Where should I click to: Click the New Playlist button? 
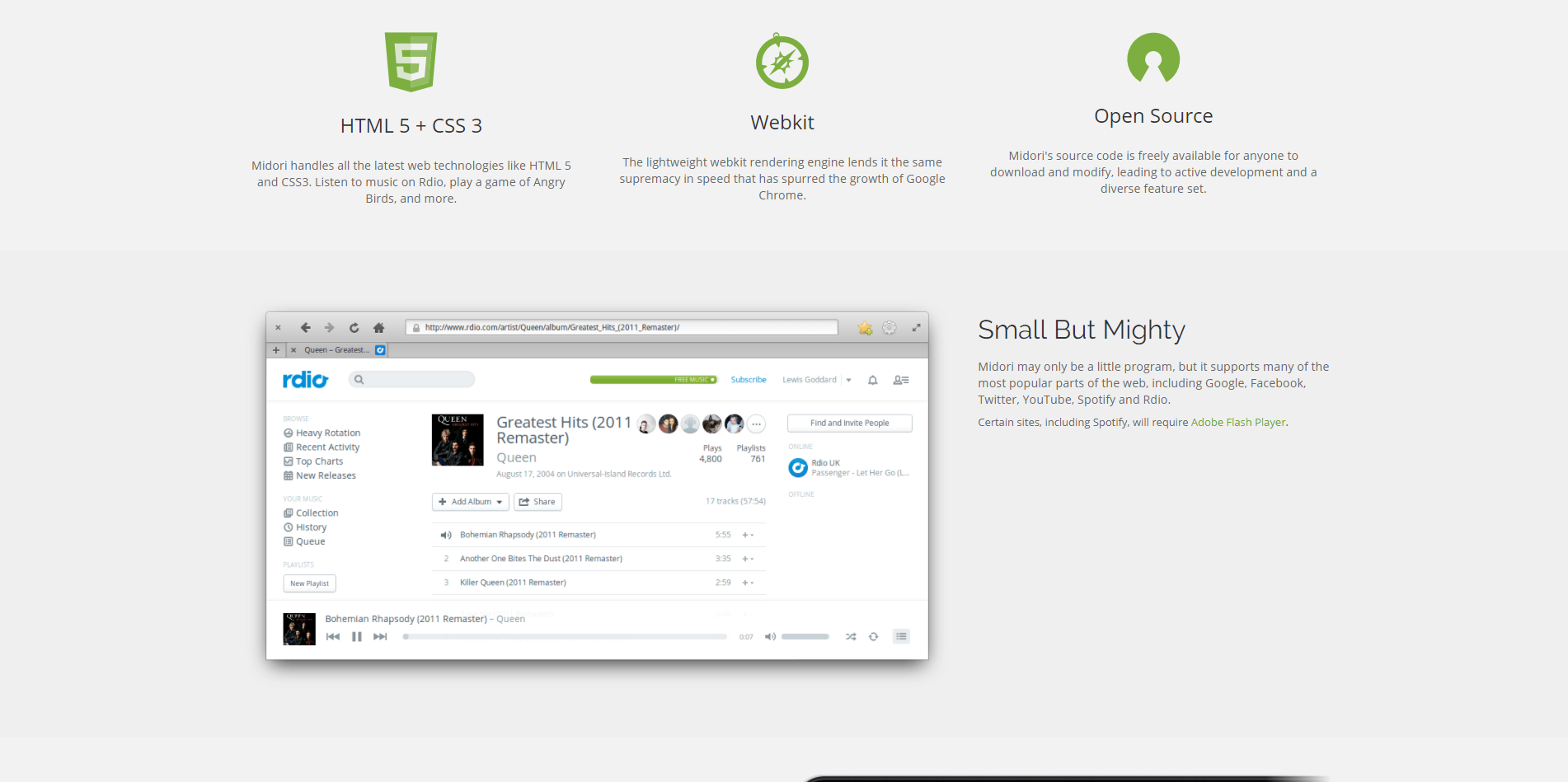[x=309, y=583]
